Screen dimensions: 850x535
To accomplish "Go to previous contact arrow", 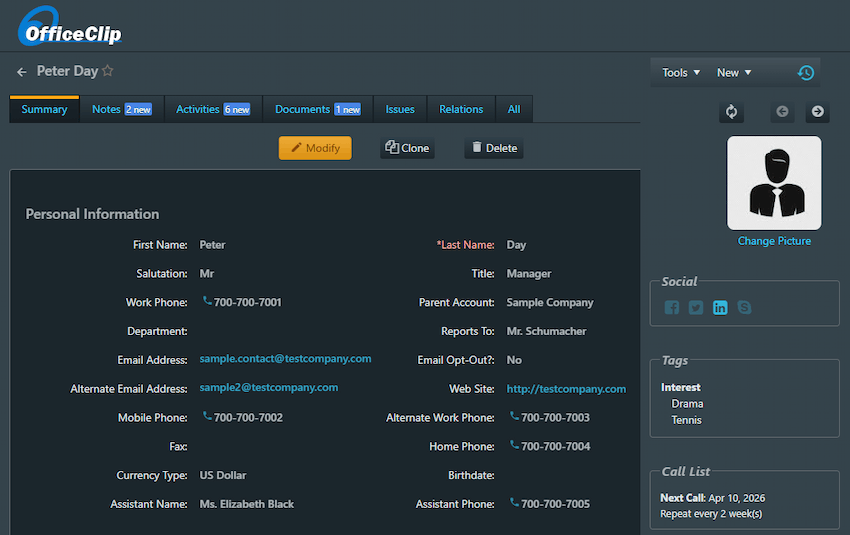I will coord(782,112).
